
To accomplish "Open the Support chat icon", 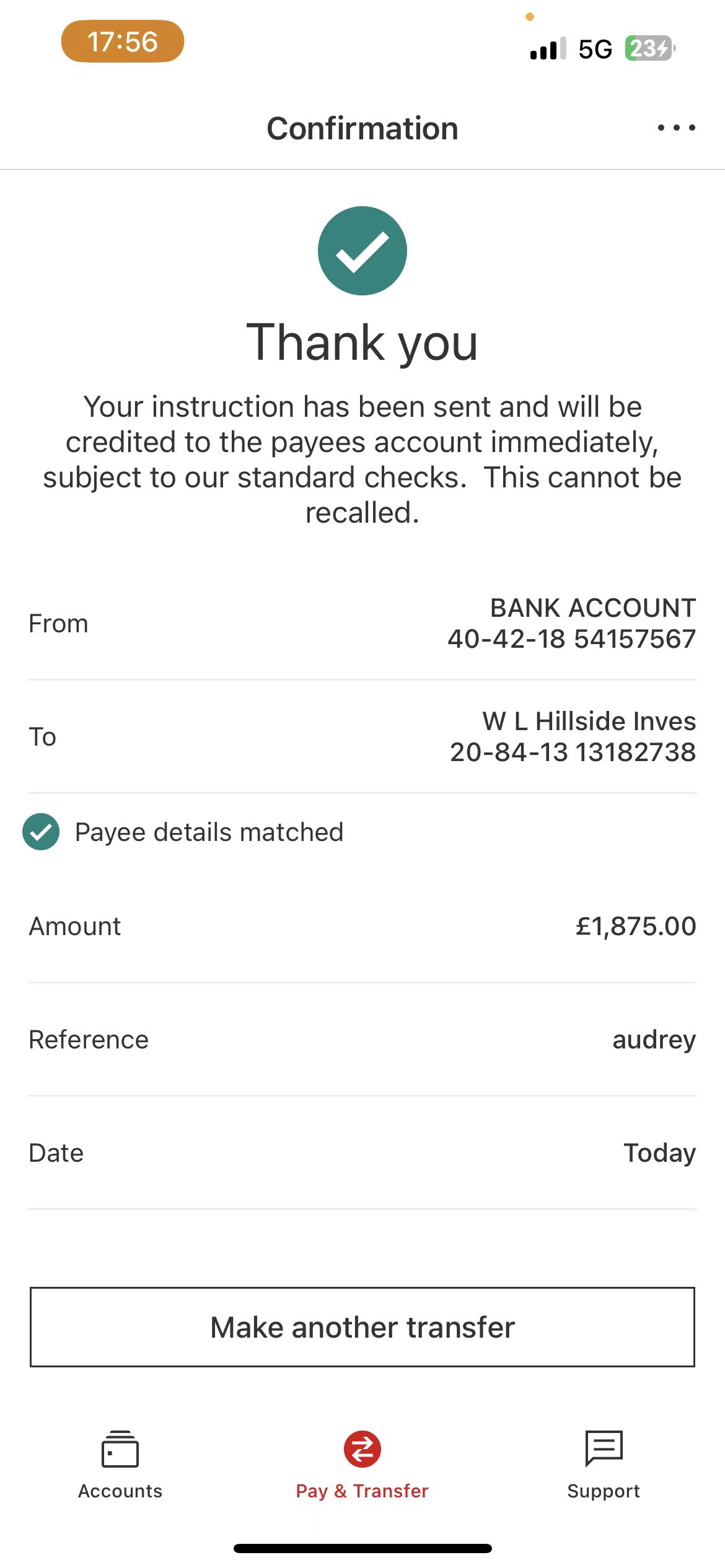I will 604,1449.
